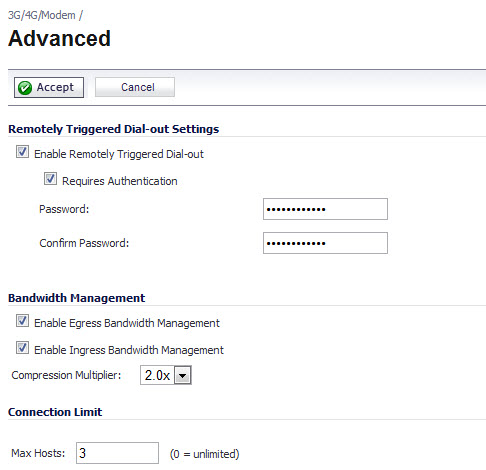
Task: Click the Bandwidth Management section heading
Action: tap(77, 298)
